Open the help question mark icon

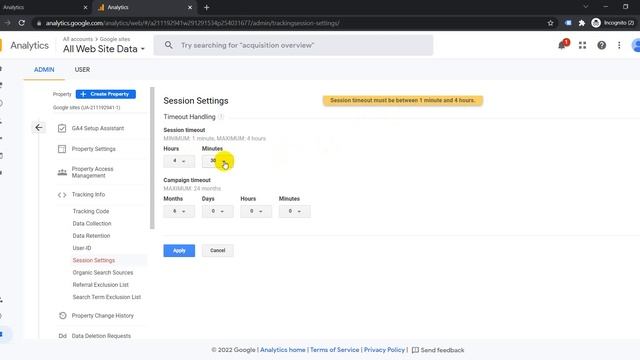tap(602, 45)
